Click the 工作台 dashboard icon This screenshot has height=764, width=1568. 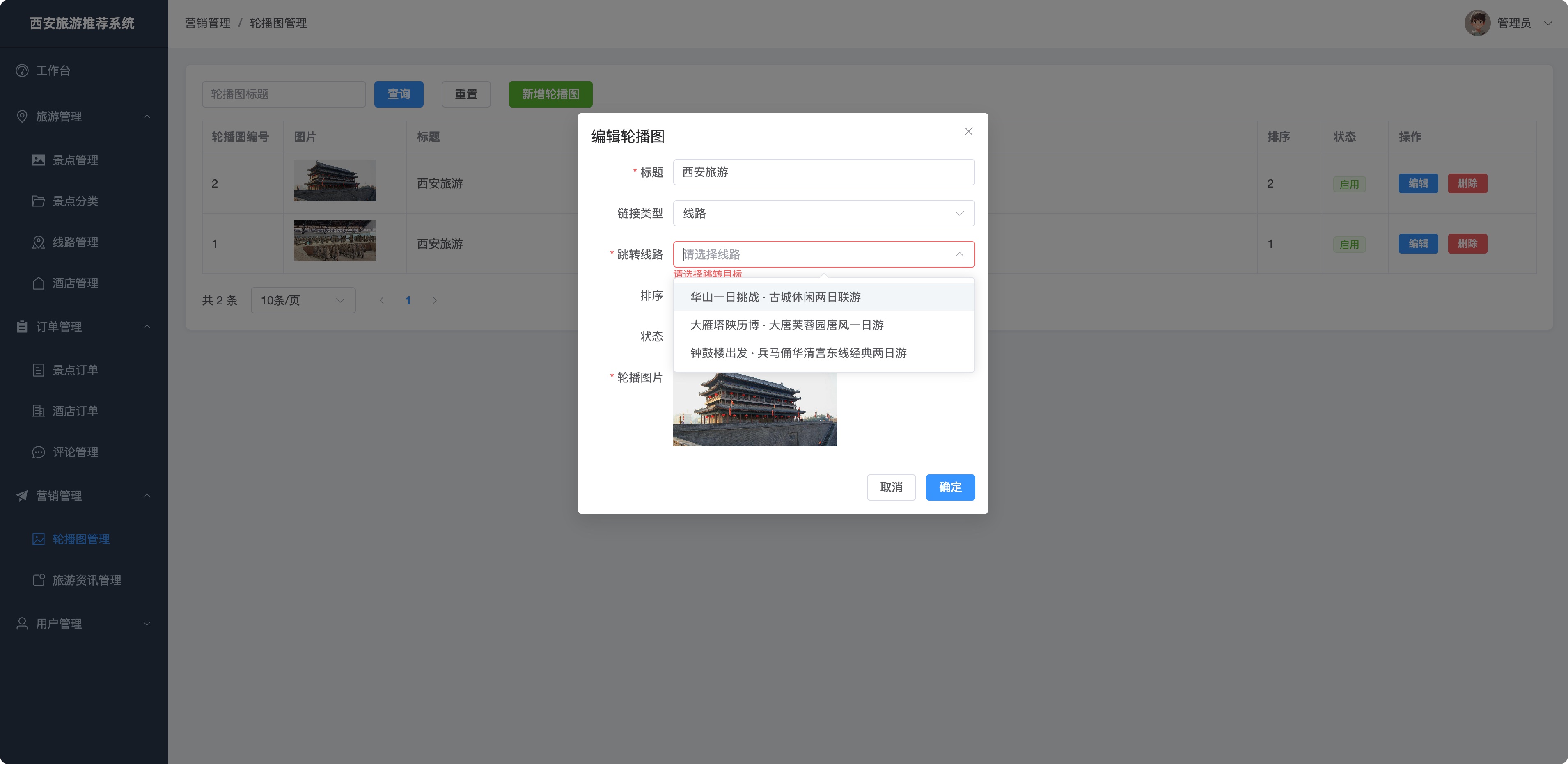pos(22,71)
